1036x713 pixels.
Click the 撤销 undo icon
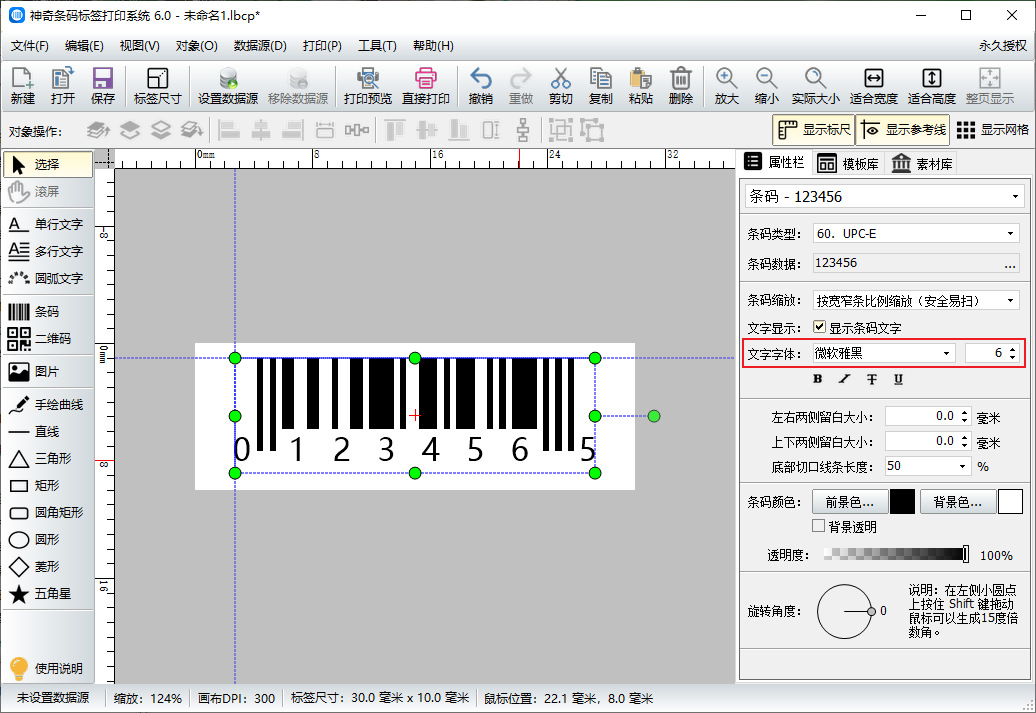(x=480, y=86)
